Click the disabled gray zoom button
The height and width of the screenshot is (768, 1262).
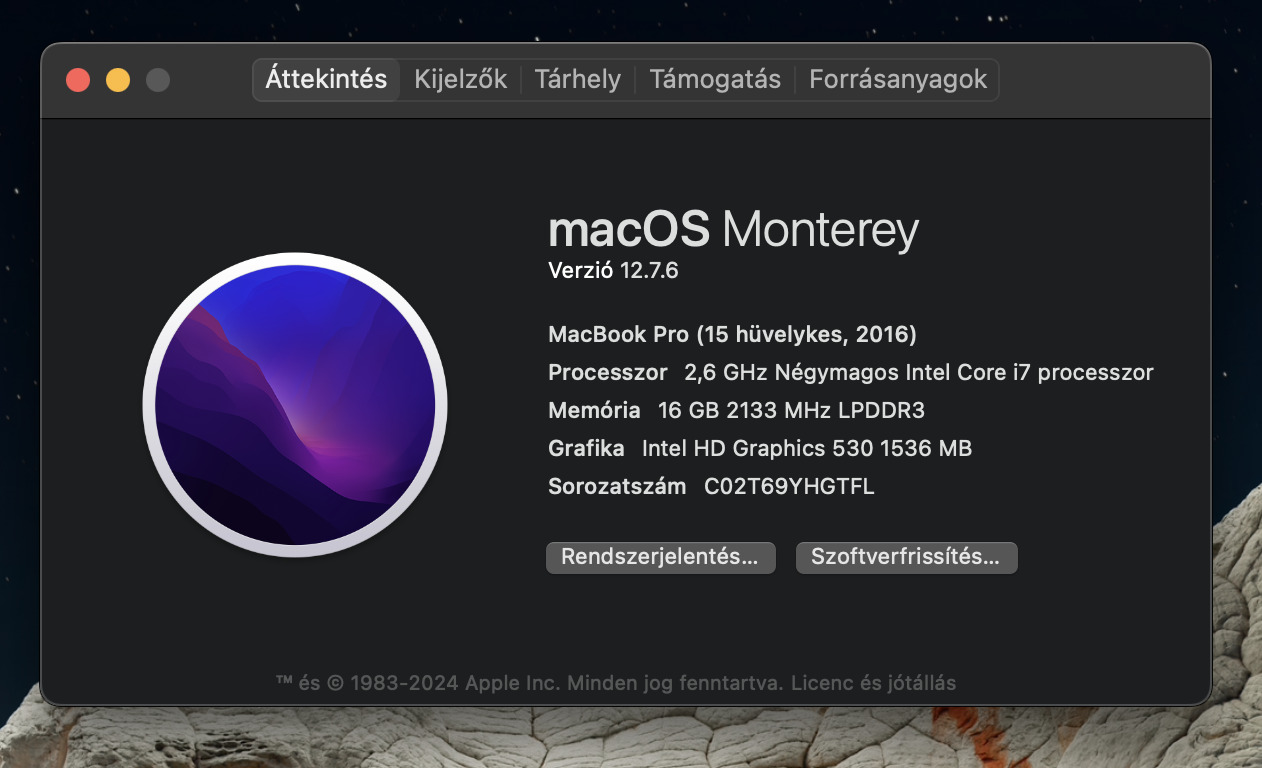[158, 80]
